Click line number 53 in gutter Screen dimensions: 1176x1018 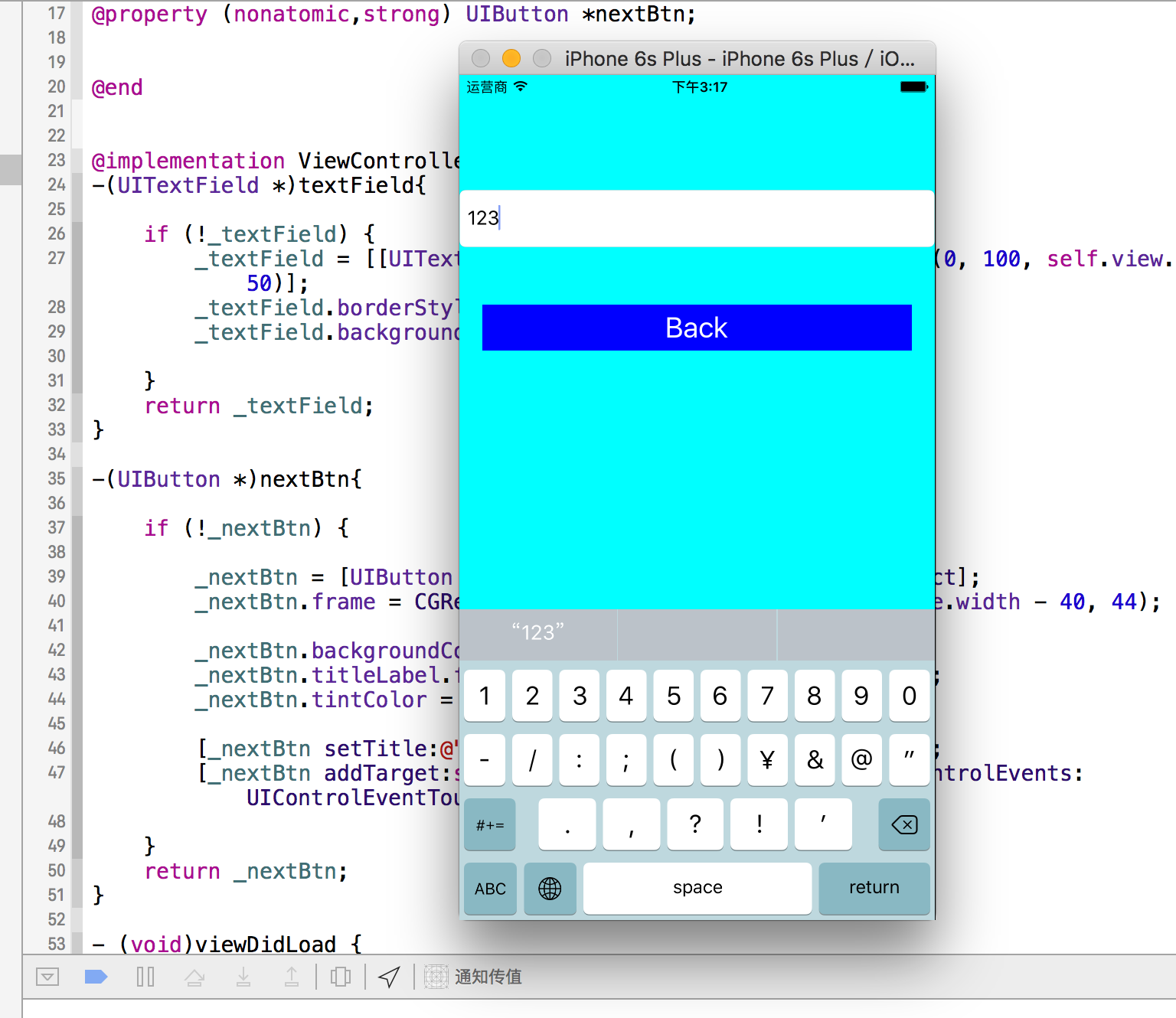click(57, 944)
